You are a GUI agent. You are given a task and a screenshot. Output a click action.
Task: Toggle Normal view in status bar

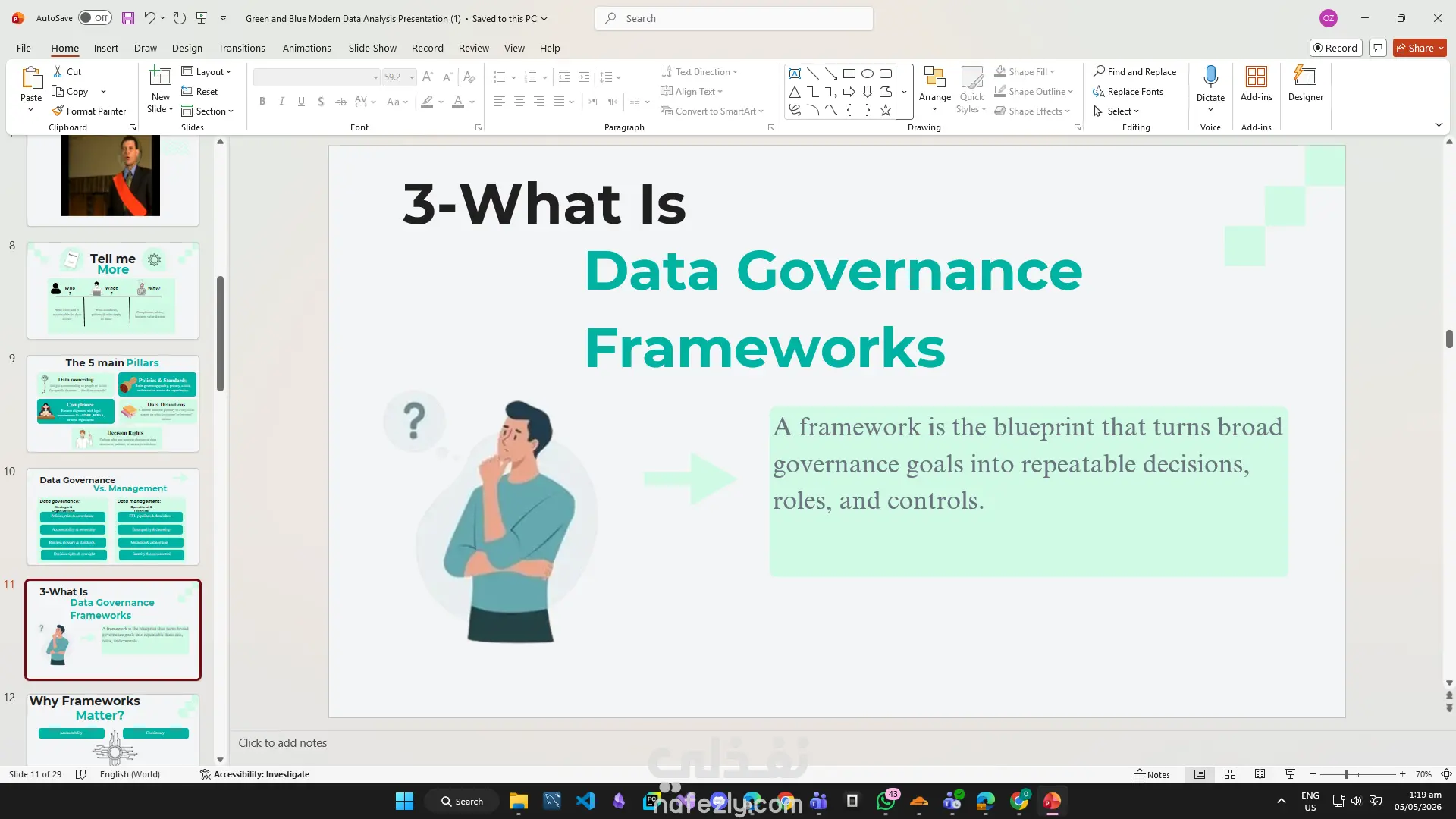coord(1200,774)
